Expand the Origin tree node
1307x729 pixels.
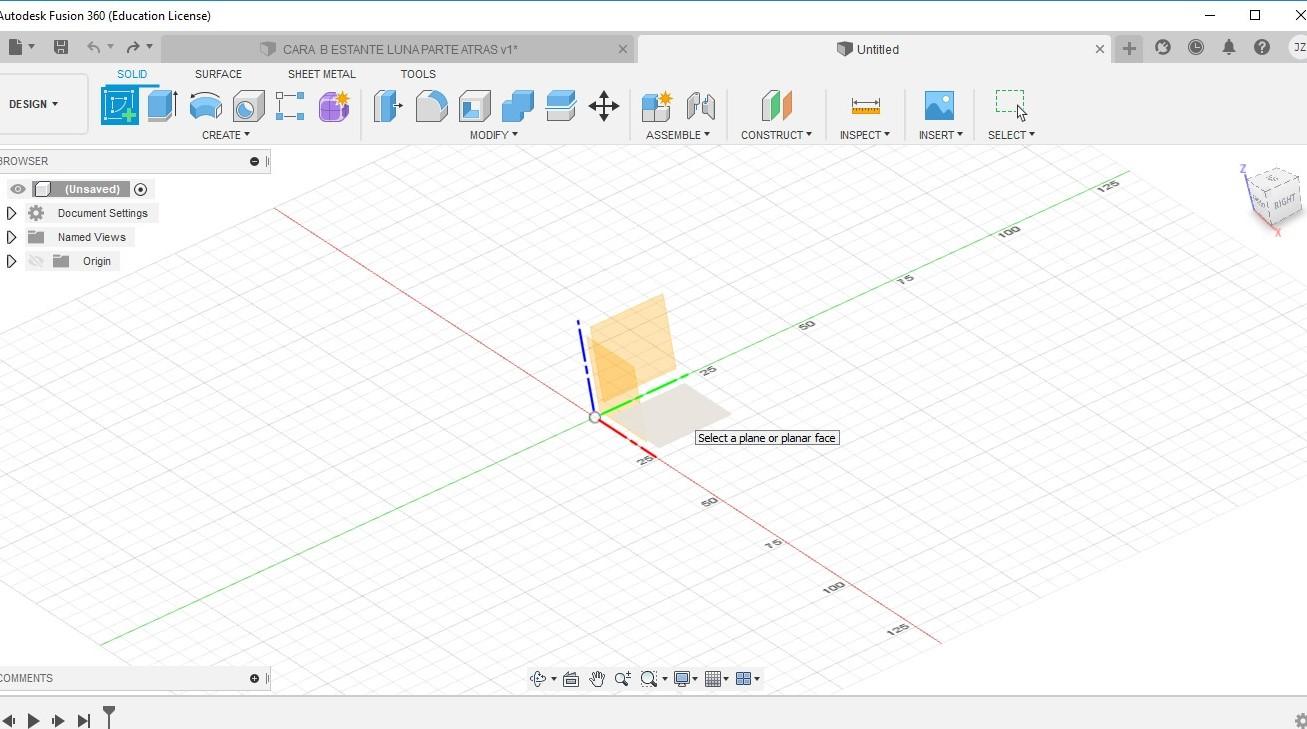point(11,261)
